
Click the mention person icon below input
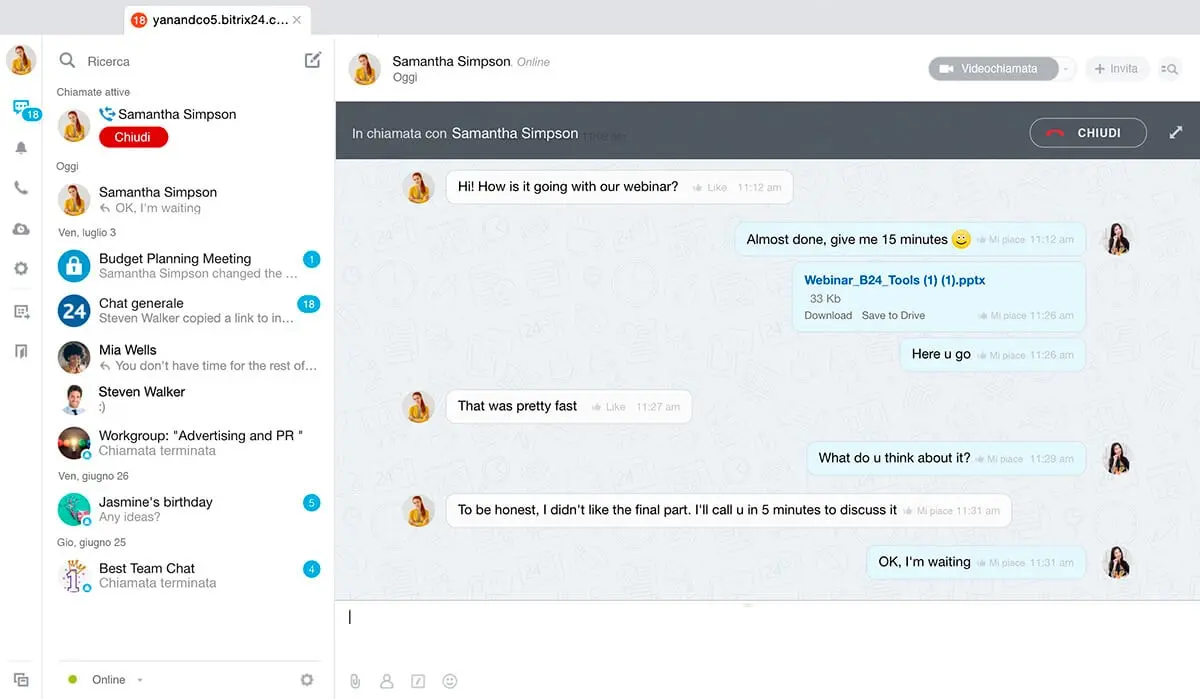coord(387,681)
